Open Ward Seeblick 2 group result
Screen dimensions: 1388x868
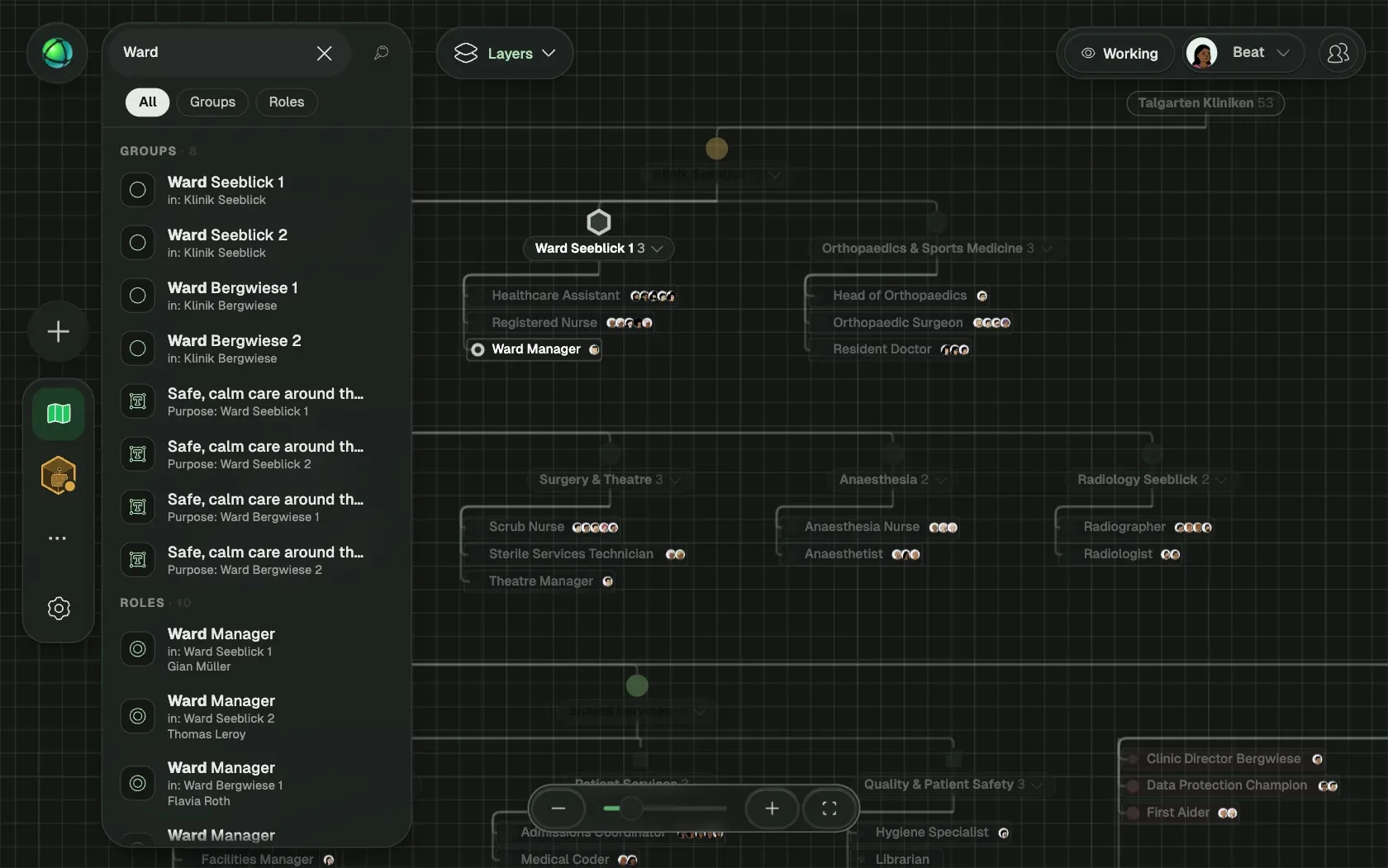(256, 243)
